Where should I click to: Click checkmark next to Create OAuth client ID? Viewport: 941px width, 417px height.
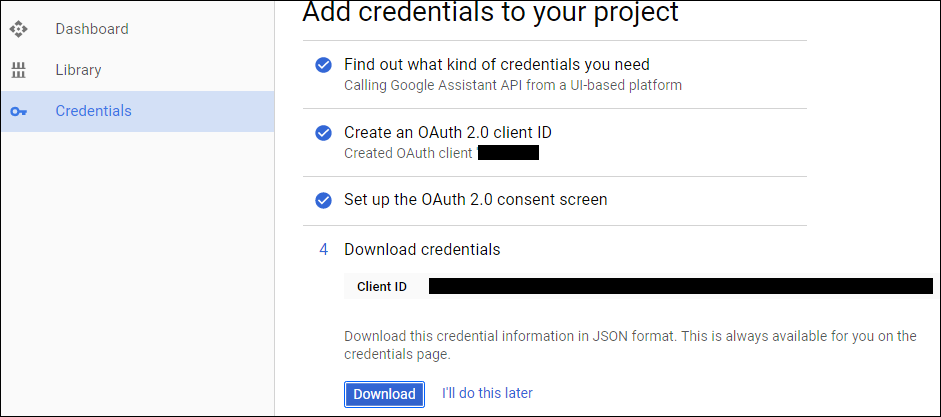point(323,133)
